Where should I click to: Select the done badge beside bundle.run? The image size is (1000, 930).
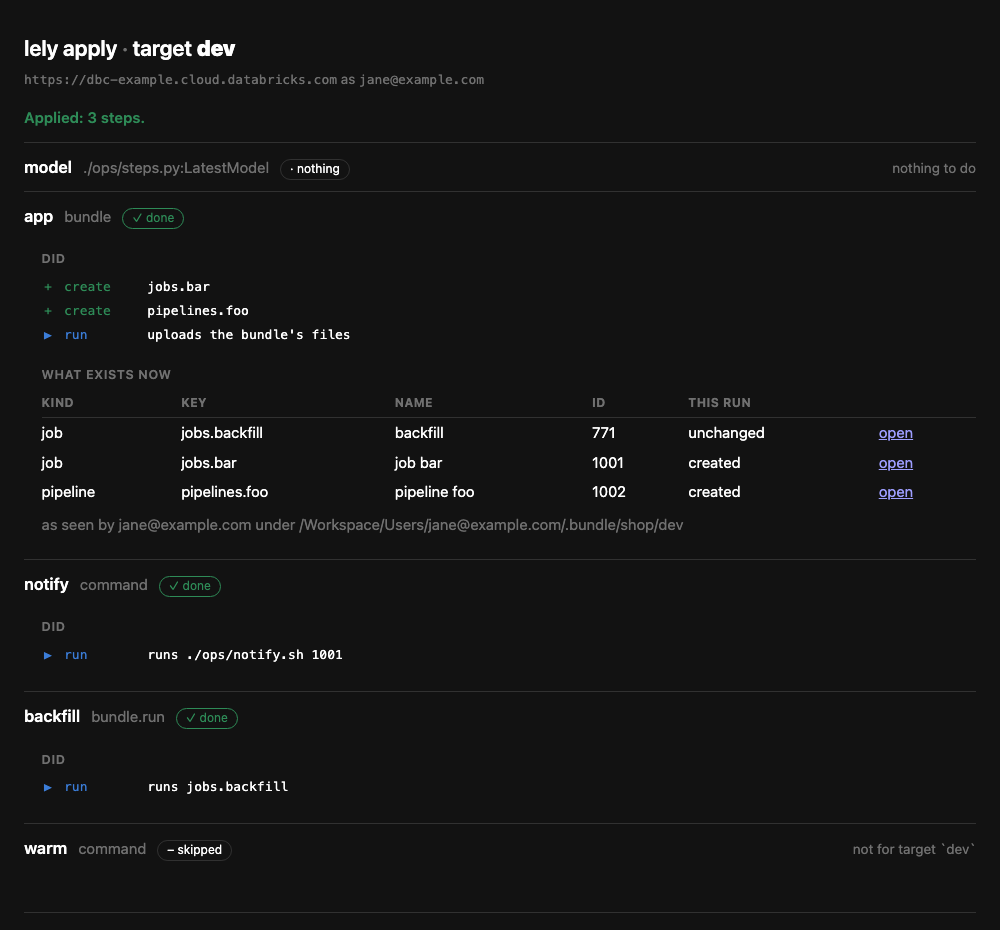pos(207,718)
